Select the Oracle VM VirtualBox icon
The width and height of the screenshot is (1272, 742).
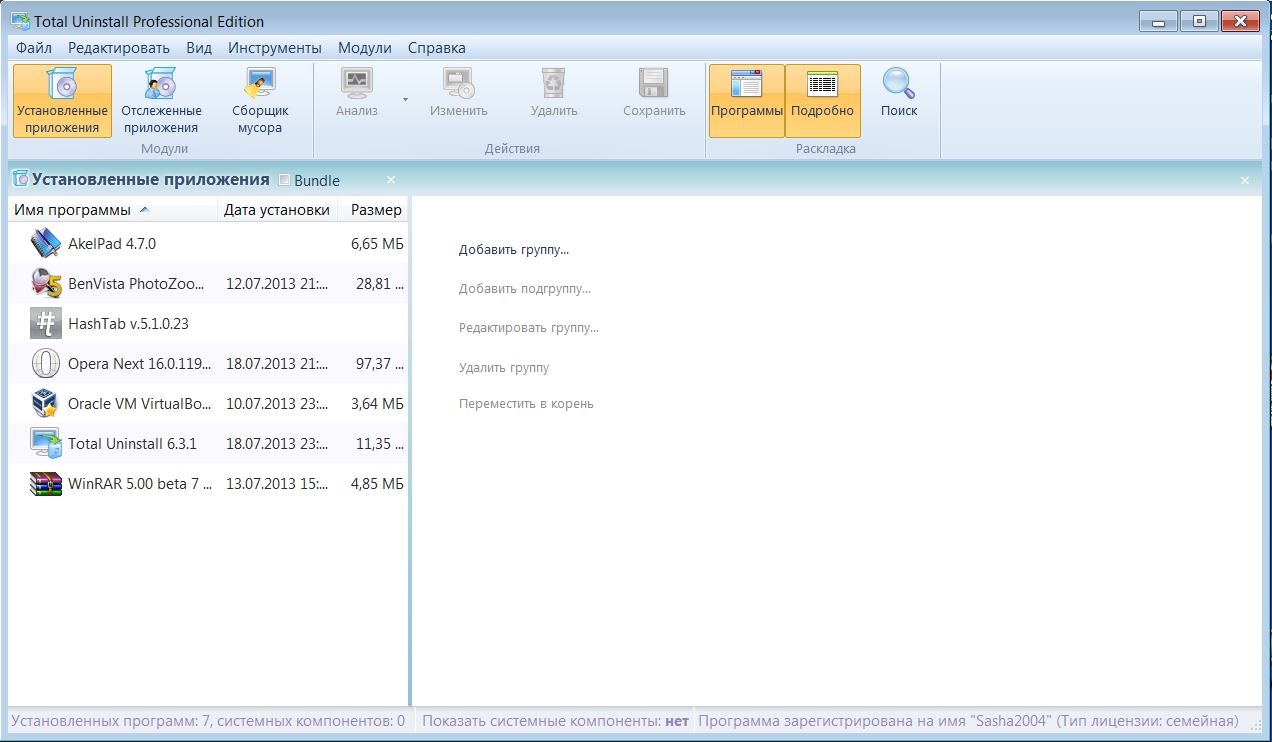coord(46,403)
